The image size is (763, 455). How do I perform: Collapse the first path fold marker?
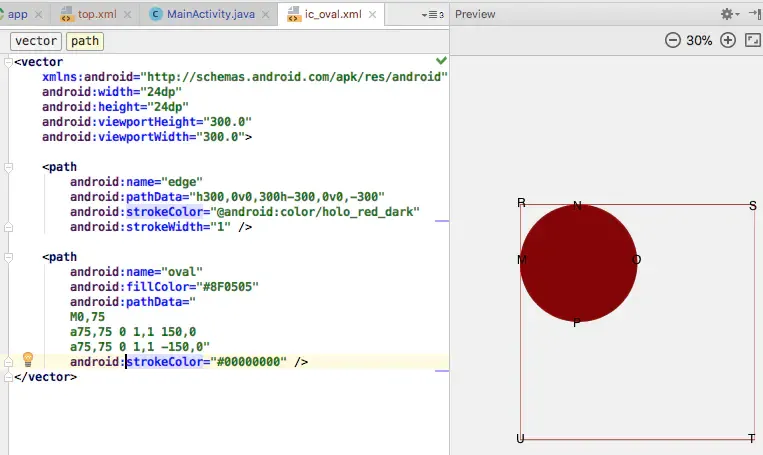8,167
